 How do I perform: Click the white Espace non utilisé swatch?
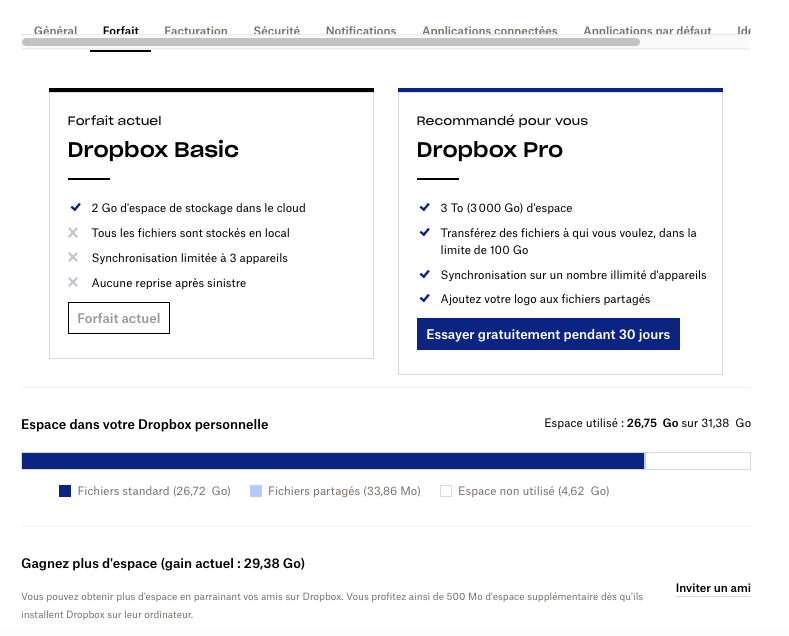(446, 491)
